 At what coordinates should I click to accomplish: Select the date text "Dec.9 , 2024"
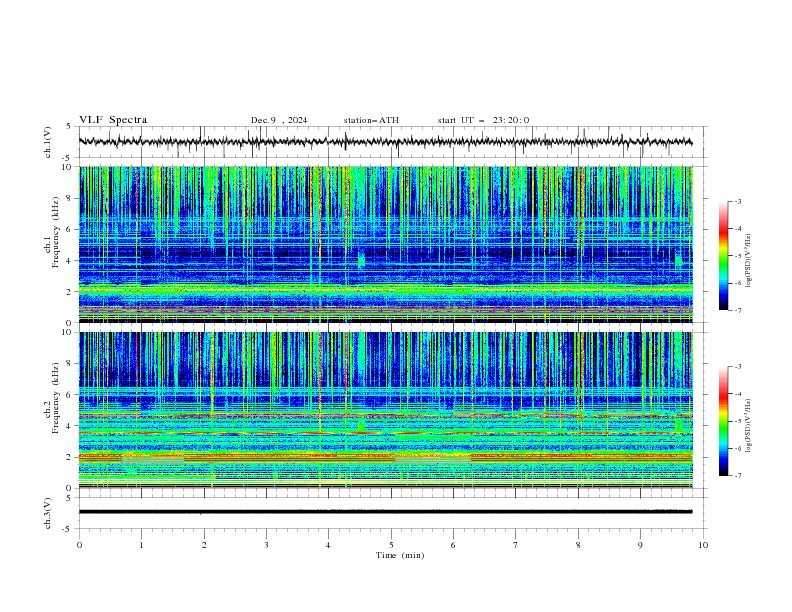279,120
